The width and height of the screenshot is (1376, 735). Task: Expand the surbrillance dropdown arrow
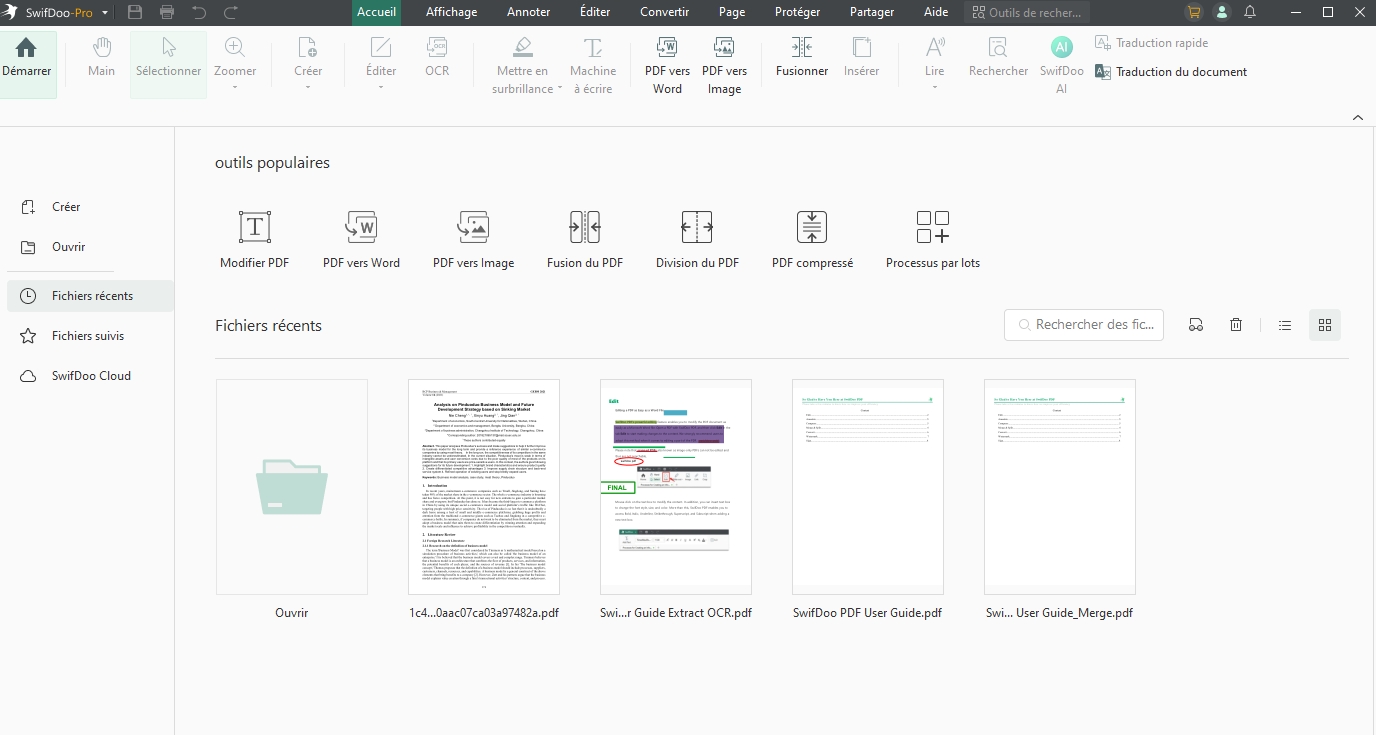(560, 89)
